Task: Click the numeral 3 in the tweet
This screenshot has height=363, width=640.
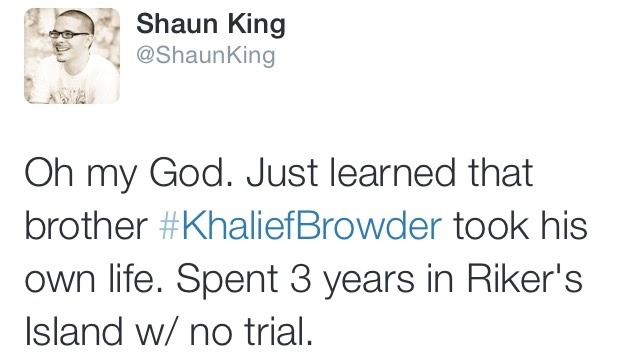Action: click(x=300, y=279)
